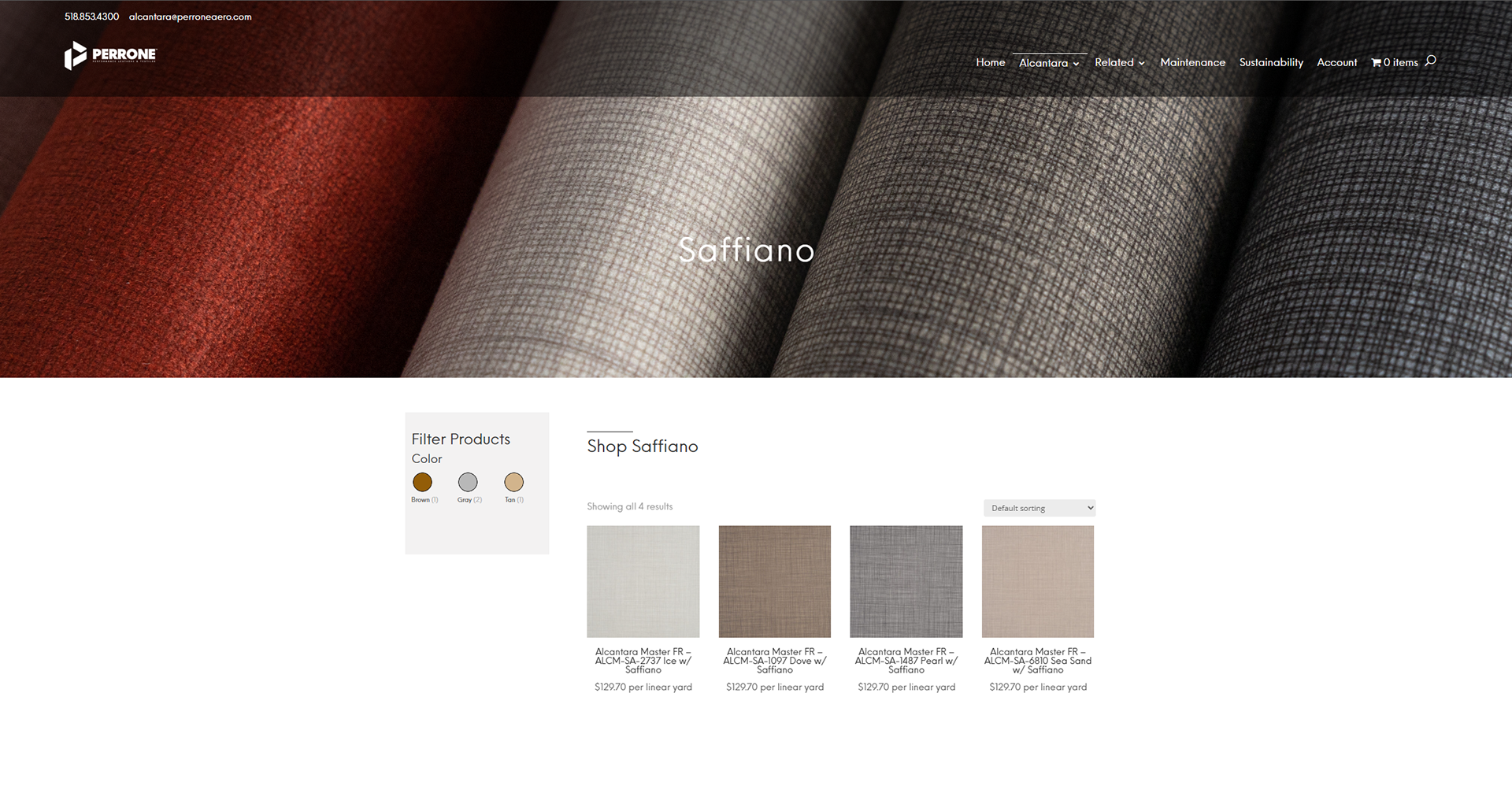Open the Default sorting dropdown
1512x808 pixels.
[x=1039, y=508]
